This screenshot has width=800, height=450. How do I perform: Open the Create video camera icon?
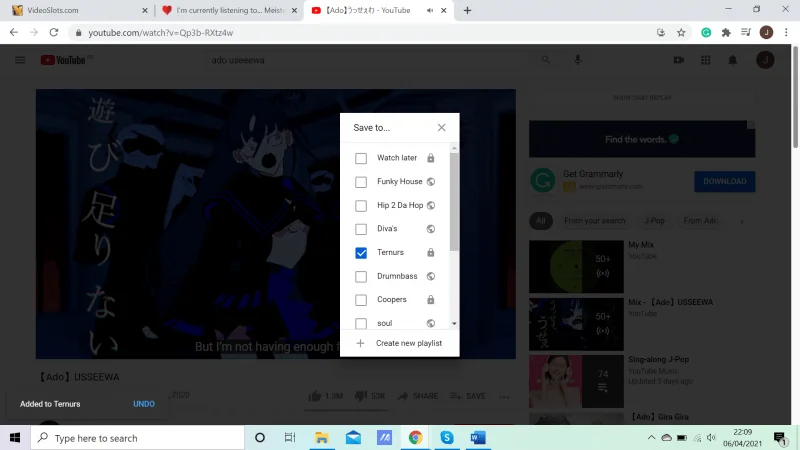tap(679, 60)
